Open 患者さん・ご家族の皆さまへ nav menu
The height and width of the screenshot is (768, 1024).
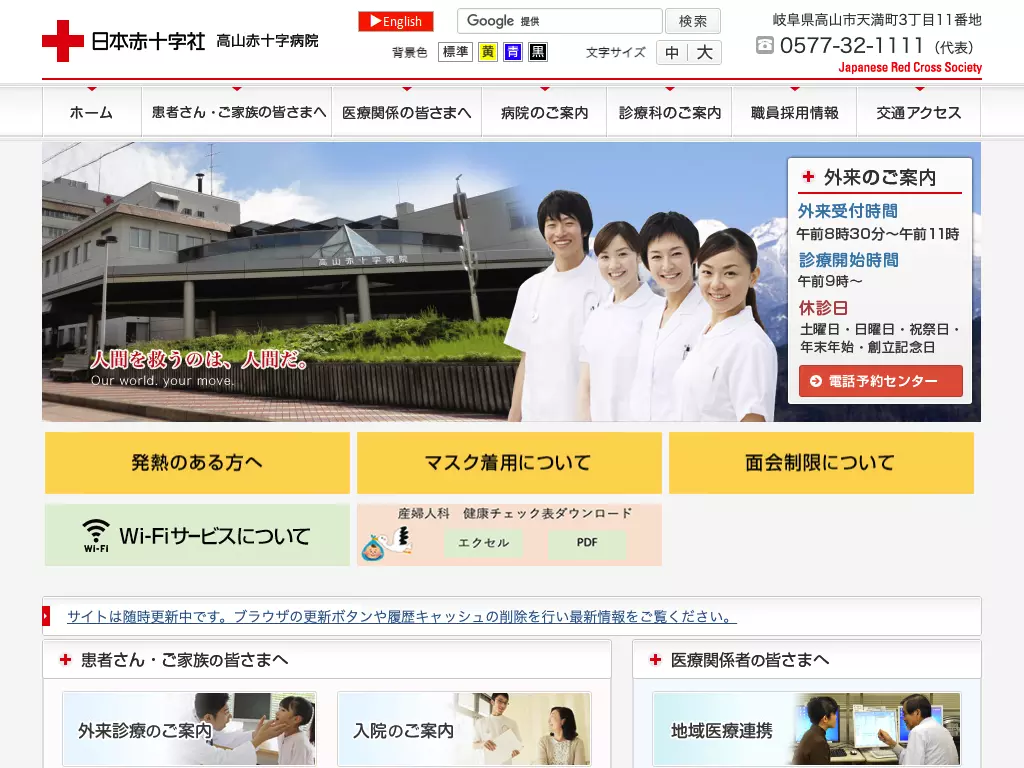tap(237, 112)
